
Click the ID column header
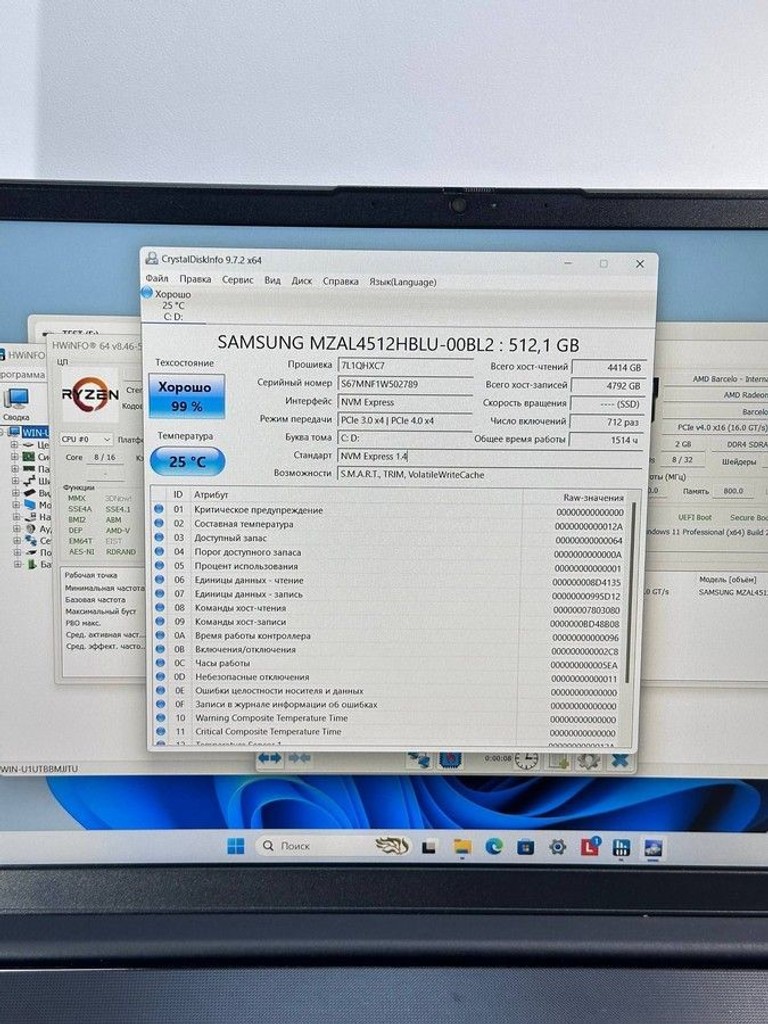[178, 494]
